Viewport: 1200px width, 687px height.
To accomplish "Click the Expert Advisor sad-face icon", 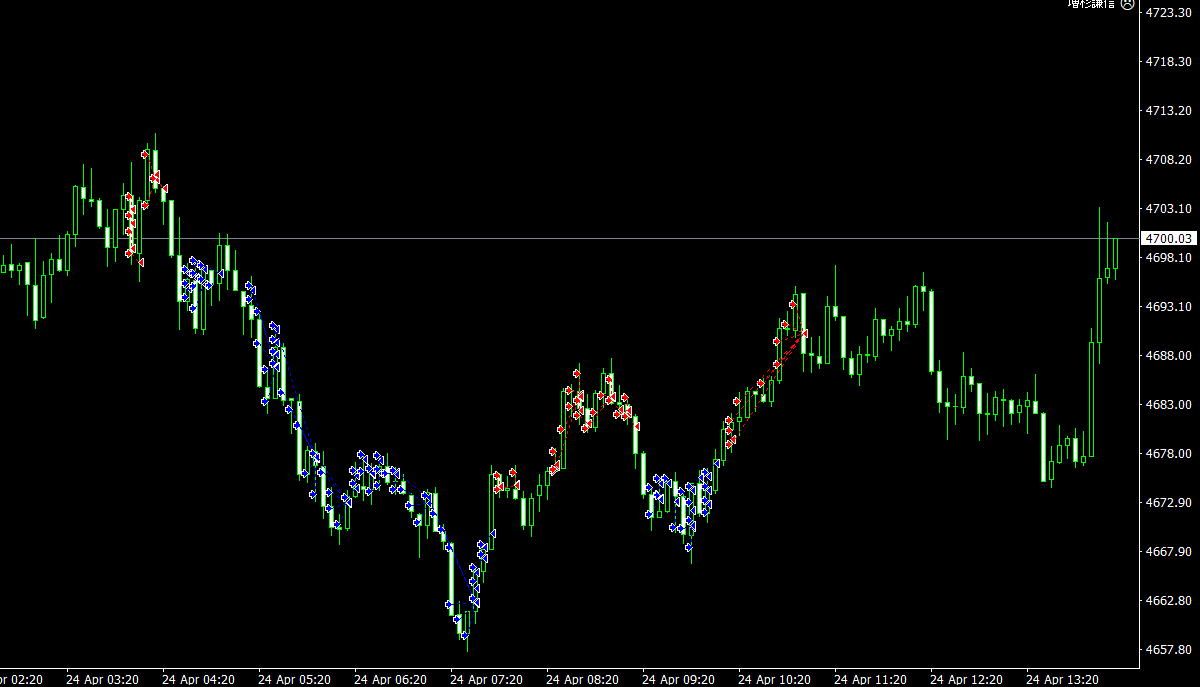I will (x=1128, y=4).
